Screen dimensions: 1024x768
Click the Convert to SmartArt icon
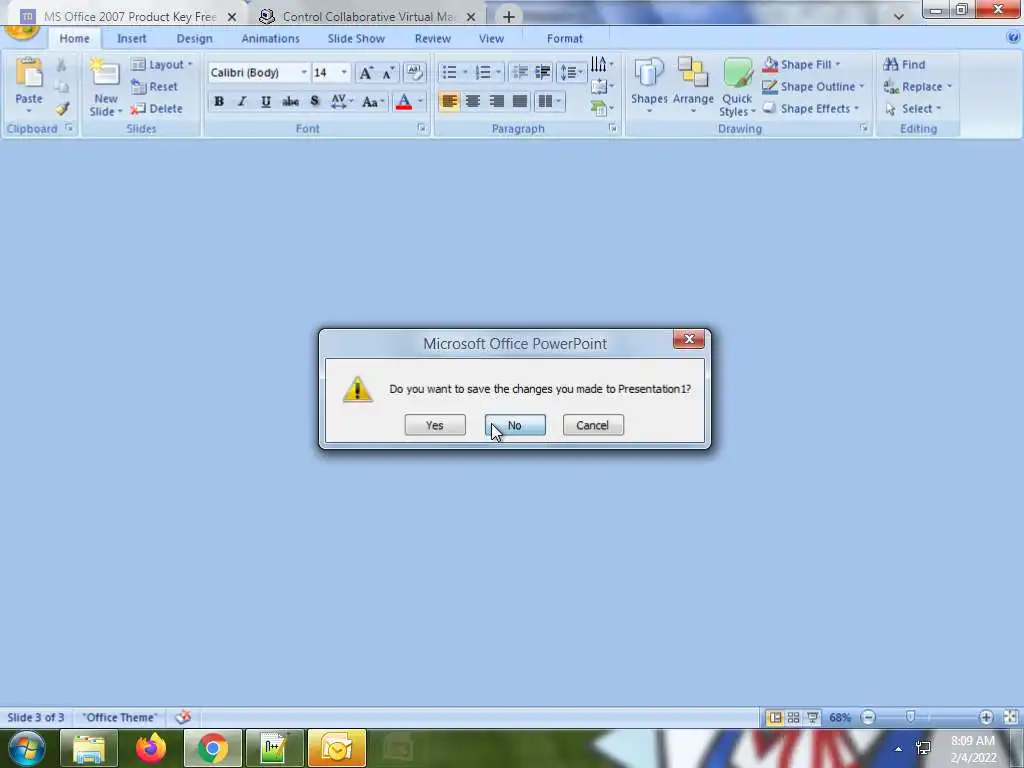[x=601, y=108]
